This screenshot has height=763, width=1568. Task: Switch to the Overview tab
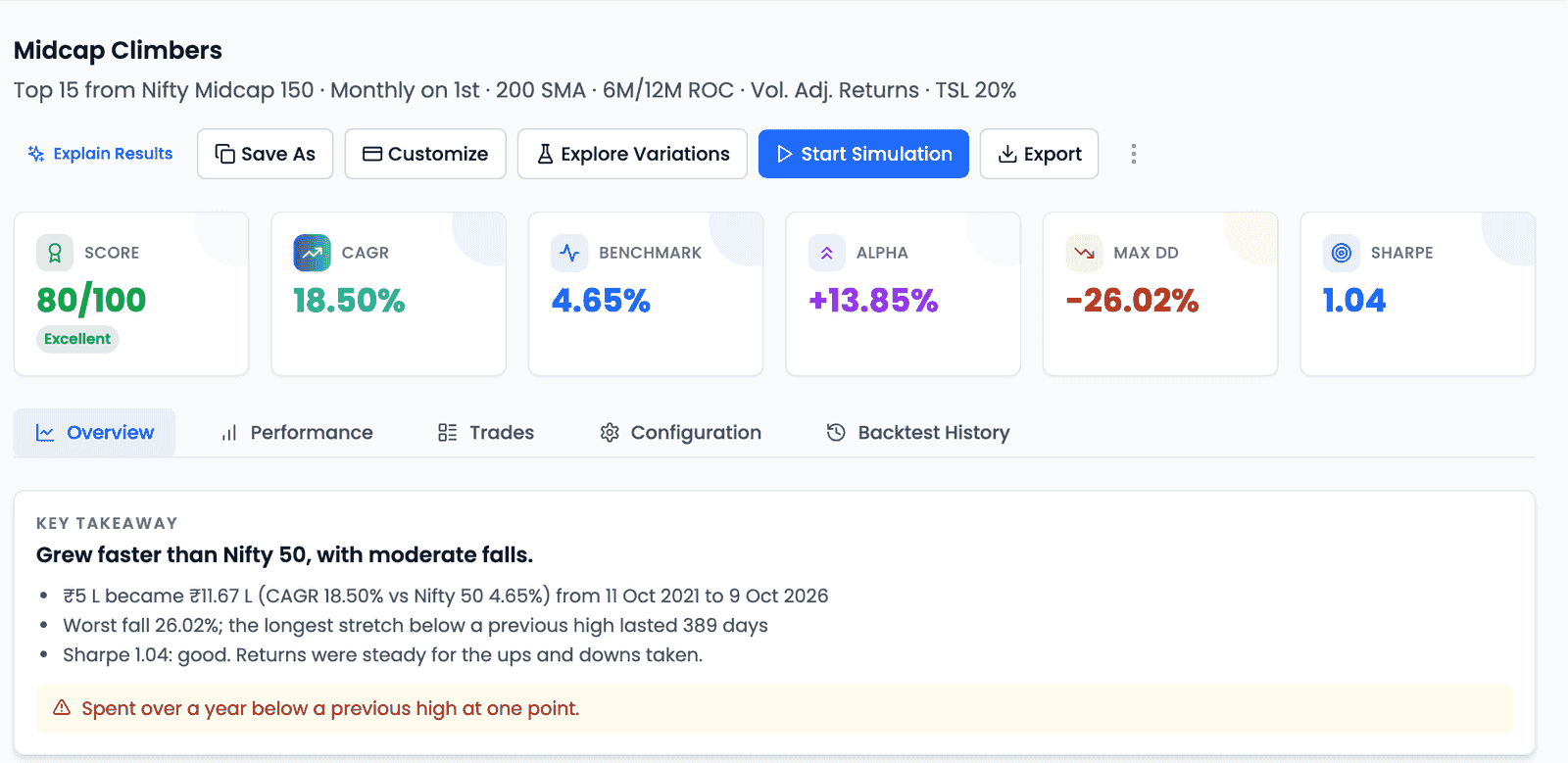pos(94,433)
